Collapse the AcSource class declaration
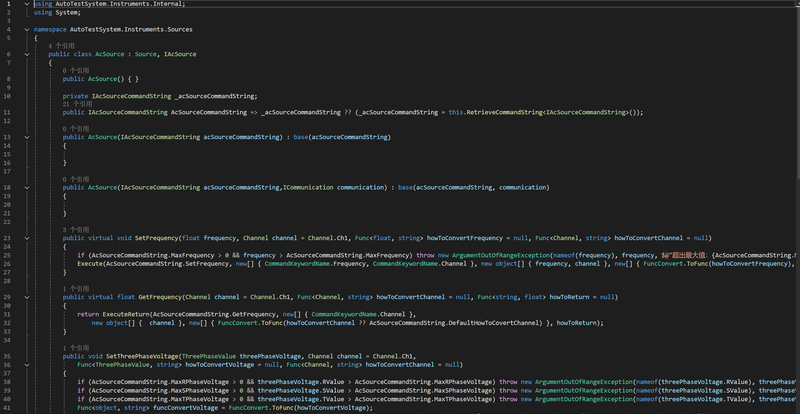Viewport: 800px width, 414px height. 27,54
